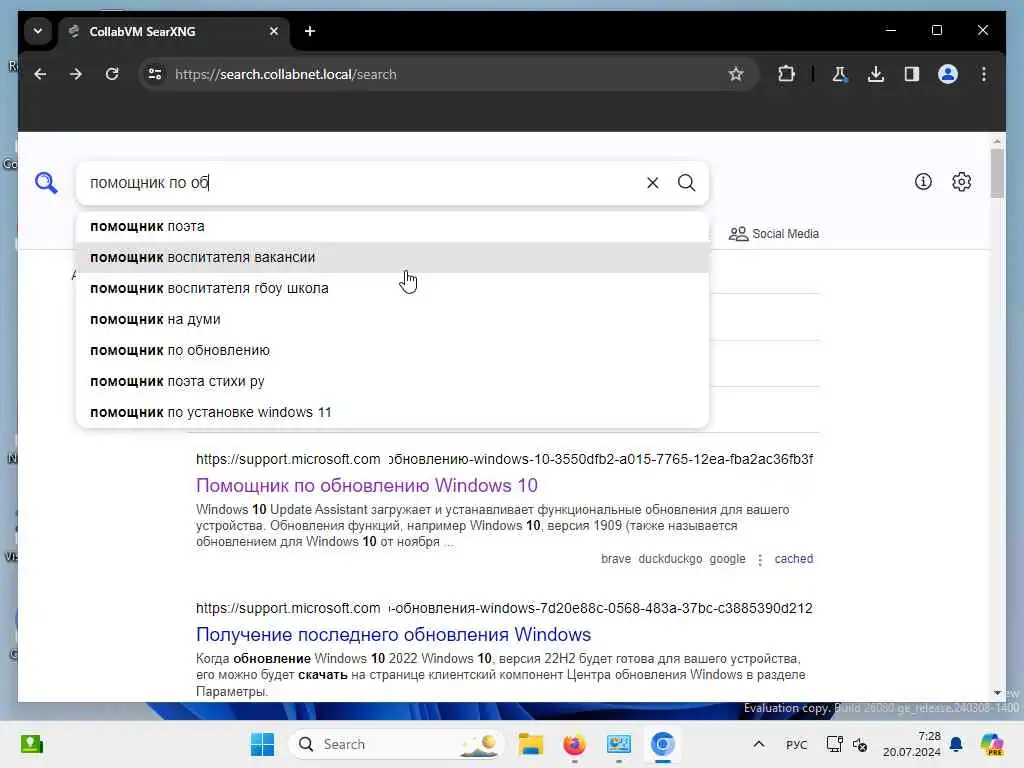Reload the current page
This screenshot has width=1024, height=768.
click(x=112, y=74)
